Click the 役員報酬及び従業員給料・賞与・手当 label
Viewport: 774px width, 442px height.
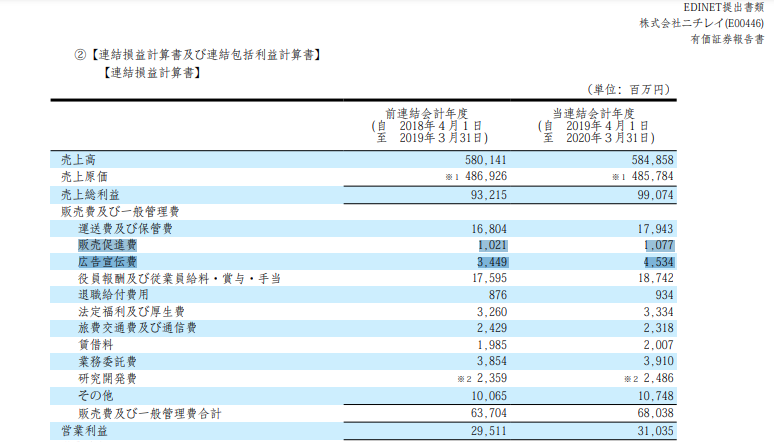click(x=180, y=279)
